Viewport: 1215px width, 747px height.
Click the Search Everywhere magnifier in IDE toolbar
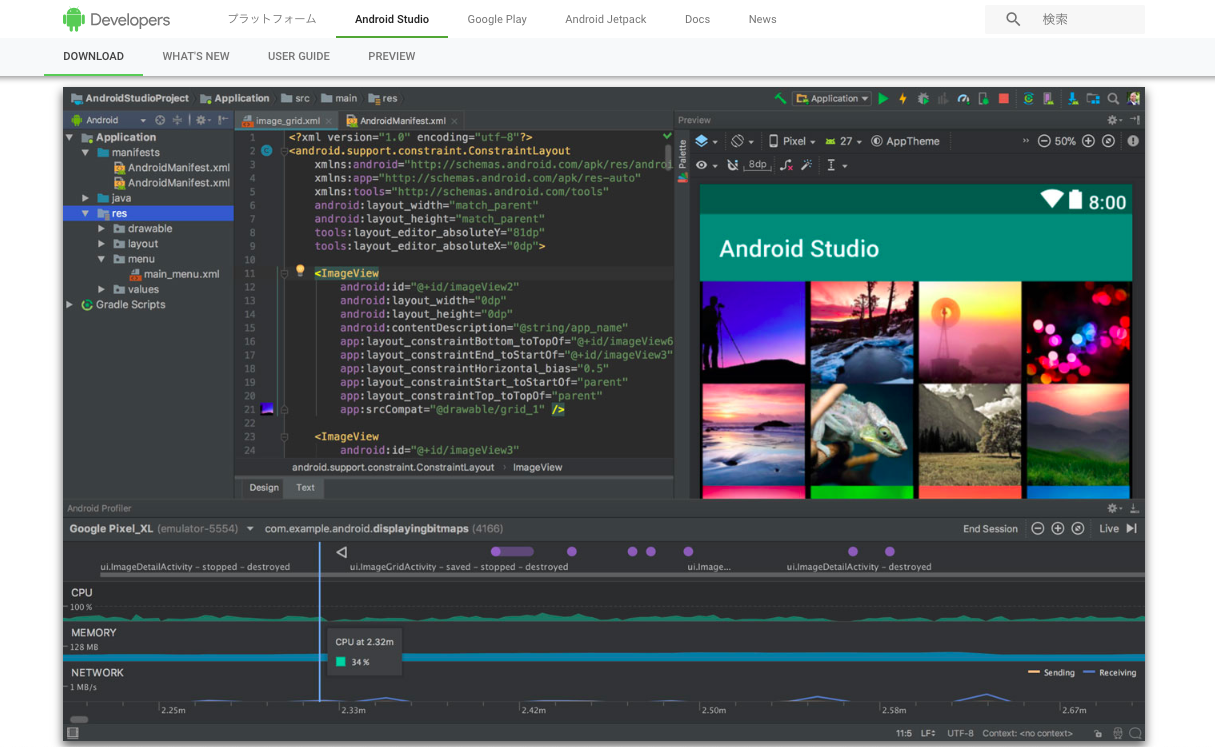pos(1113,98)
